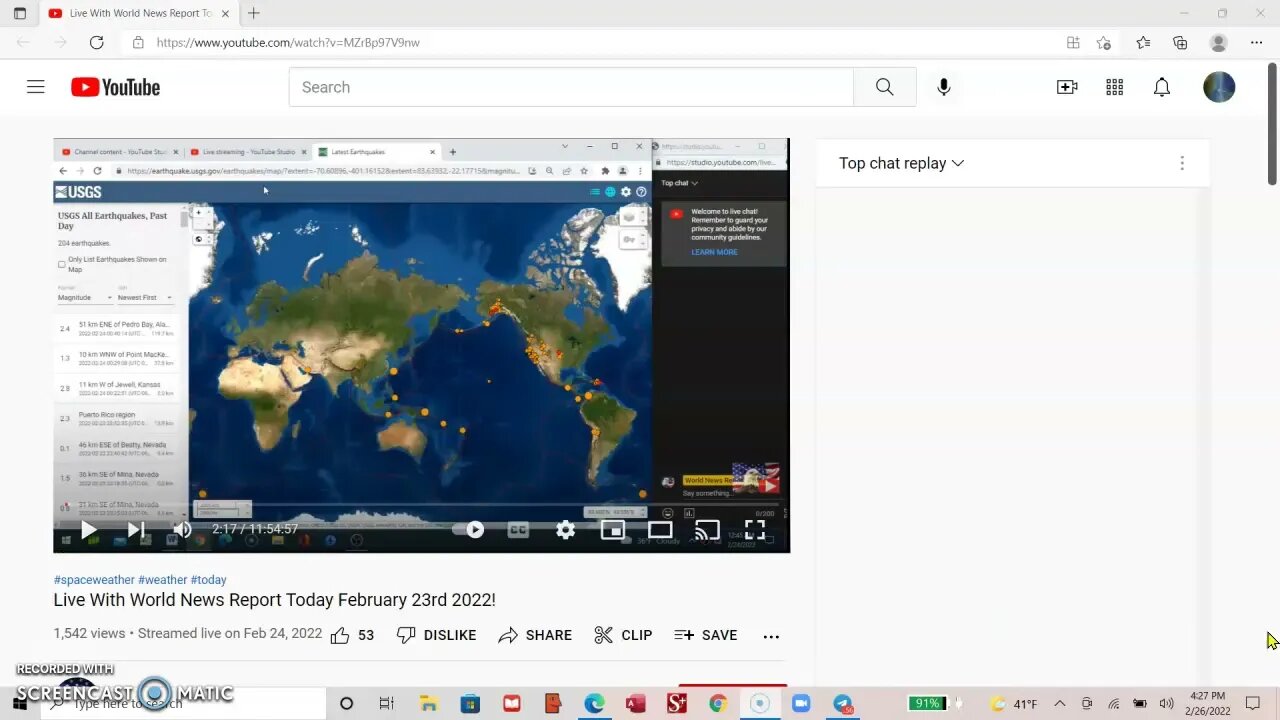Open Windows Task View
Image resolution: width=1280 pixels, height=720 pixels.
387,704
